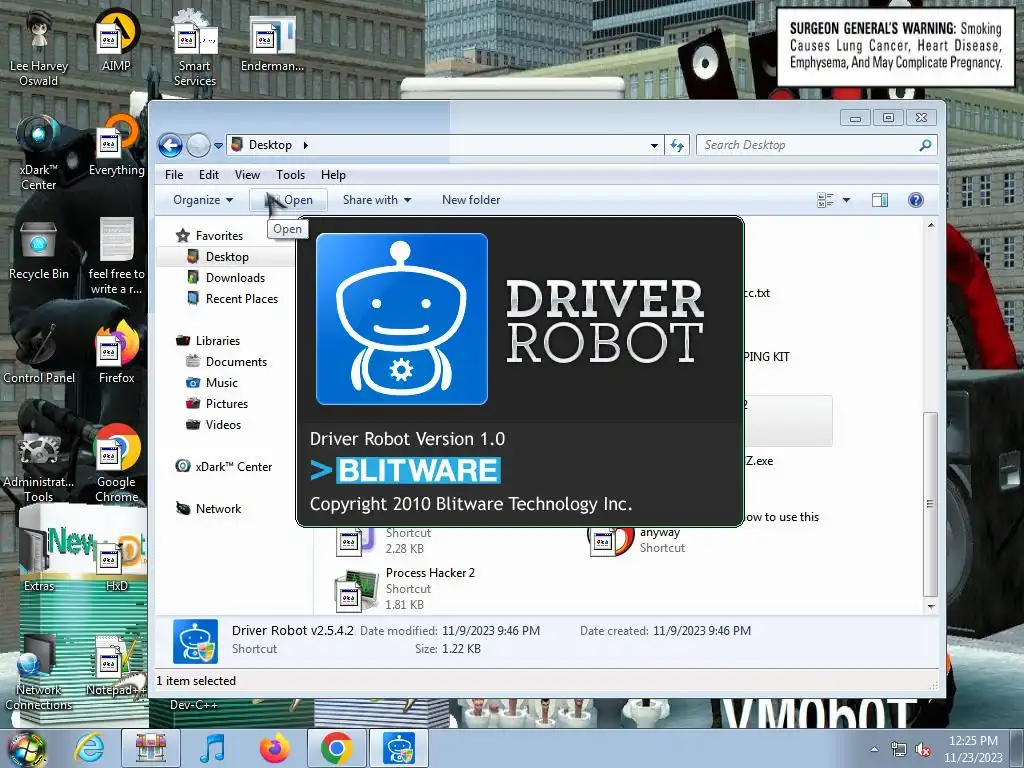Click the file list scroll down arrow
Screen dimensions: 1024x768
click(x=931, y=607)
